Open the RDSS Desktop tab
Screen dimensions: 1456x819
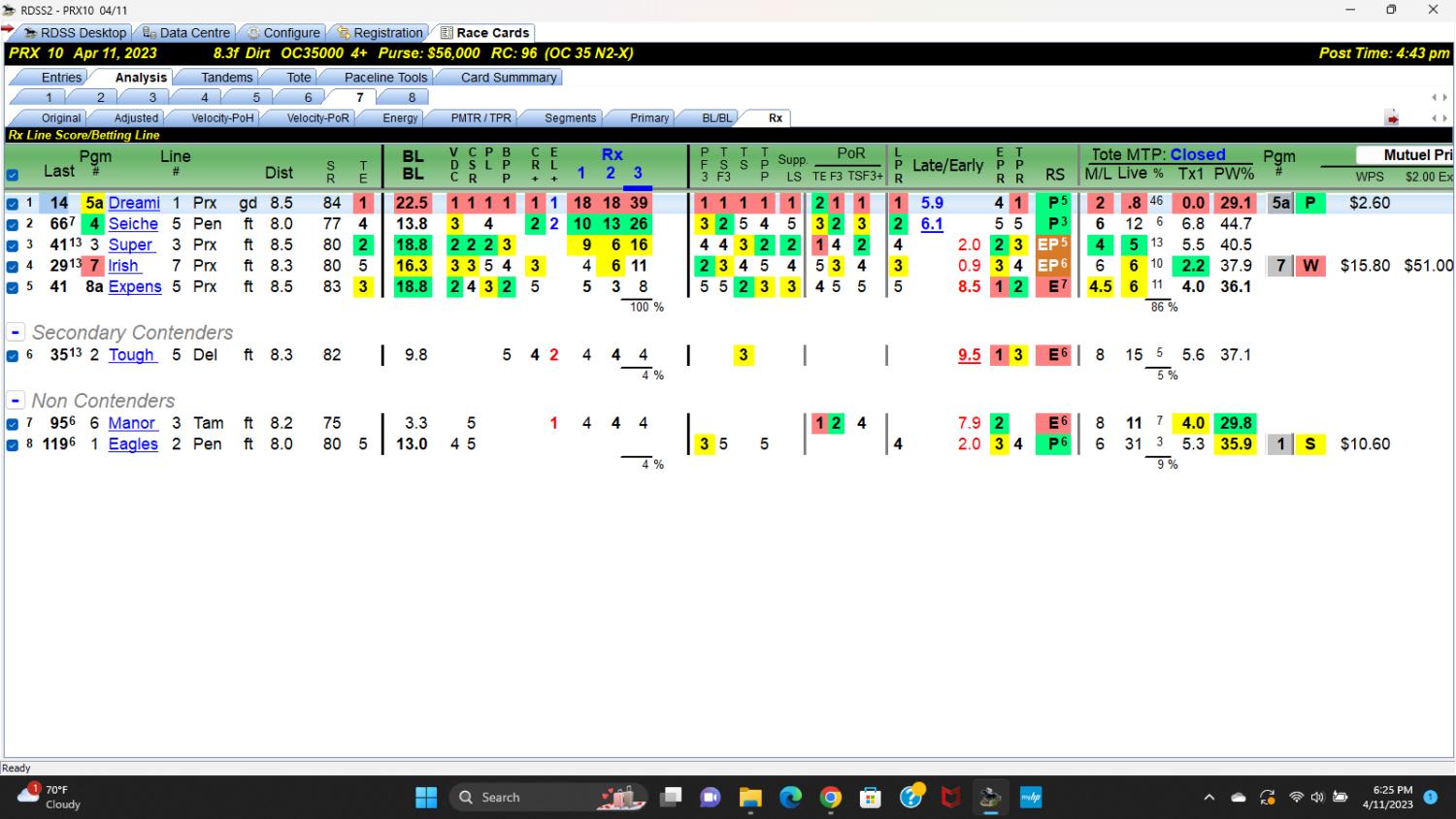[75, 32]
